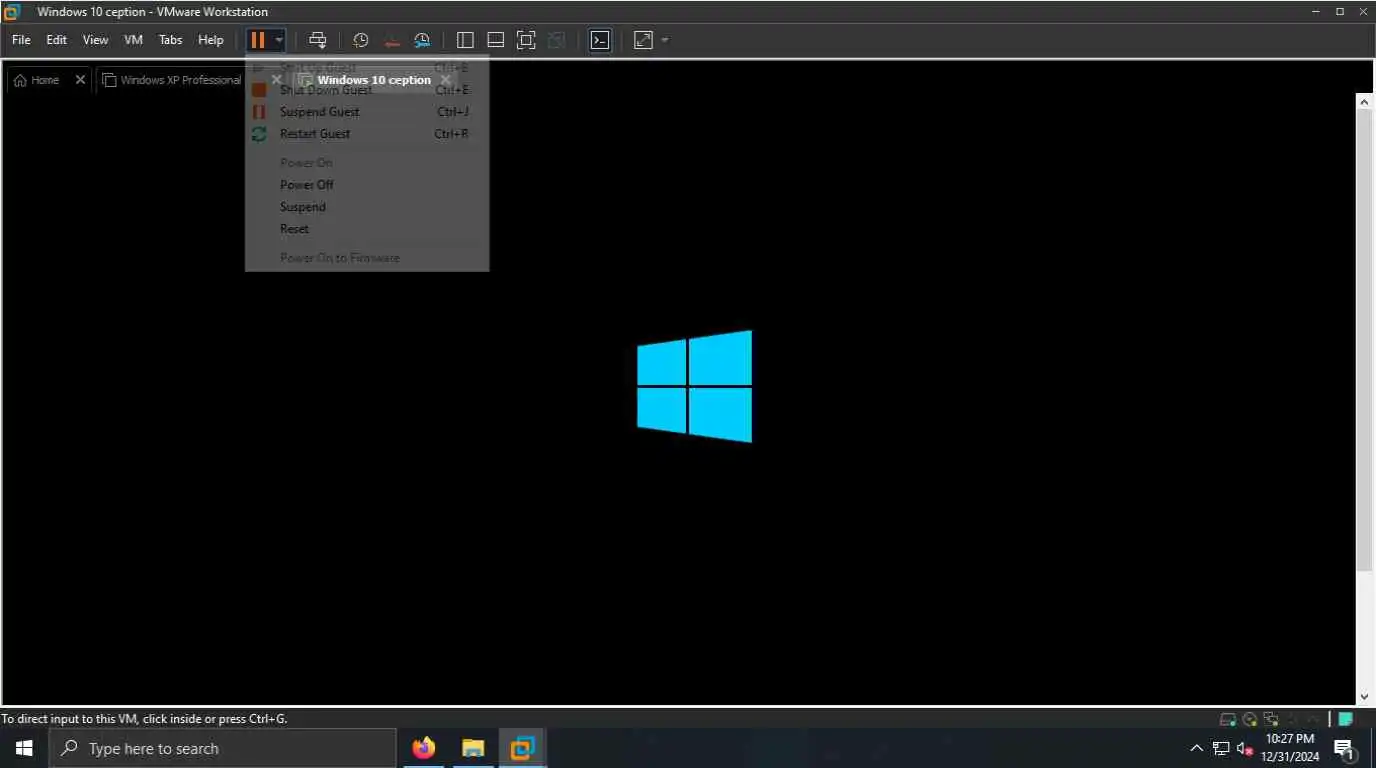
Task: Close the Windows XP Professional tab
Action: click(x=276, y=80)
